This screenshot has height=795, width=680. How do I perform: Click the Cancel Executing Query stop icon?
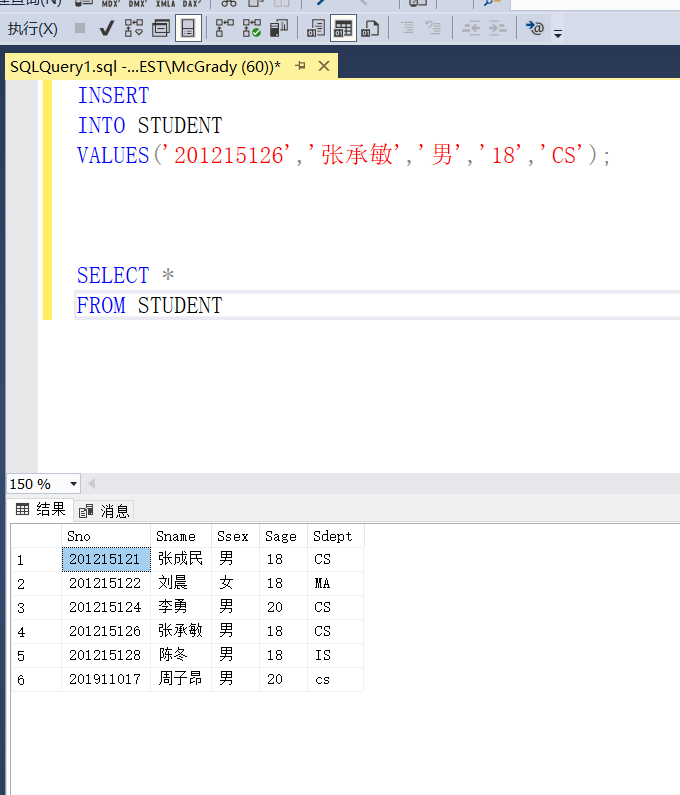[80, 28]
